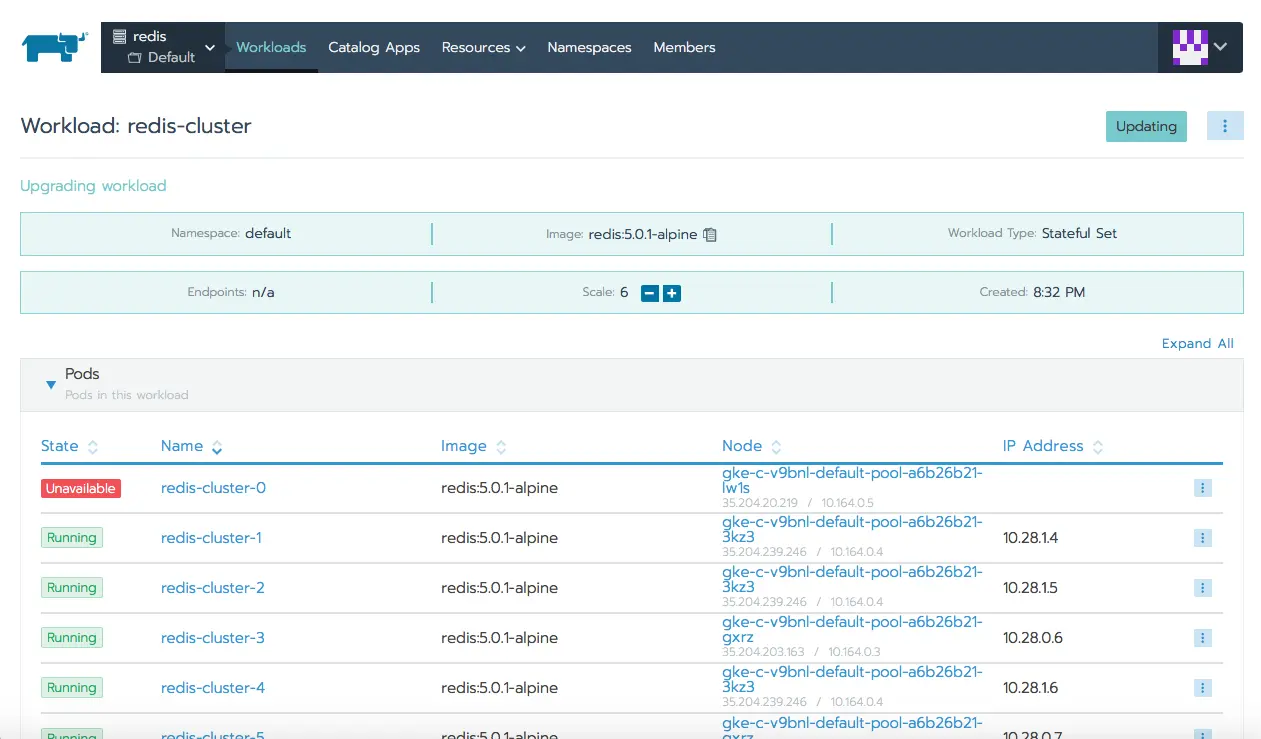Open the redis-cluster-4 pod
The image size is (1261, 739).
[x=213, y=688]
